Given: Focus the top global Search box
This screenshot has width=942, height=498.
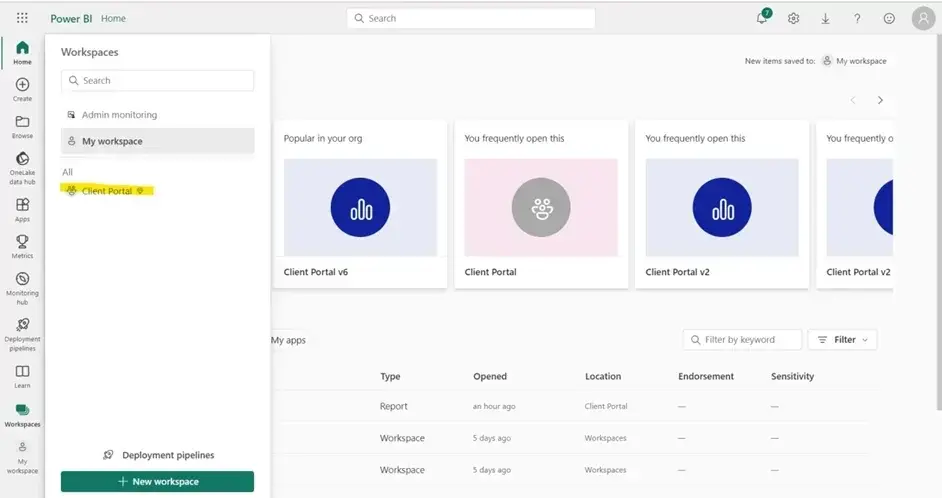Looking at the screenshot, I should click(471, 18).
